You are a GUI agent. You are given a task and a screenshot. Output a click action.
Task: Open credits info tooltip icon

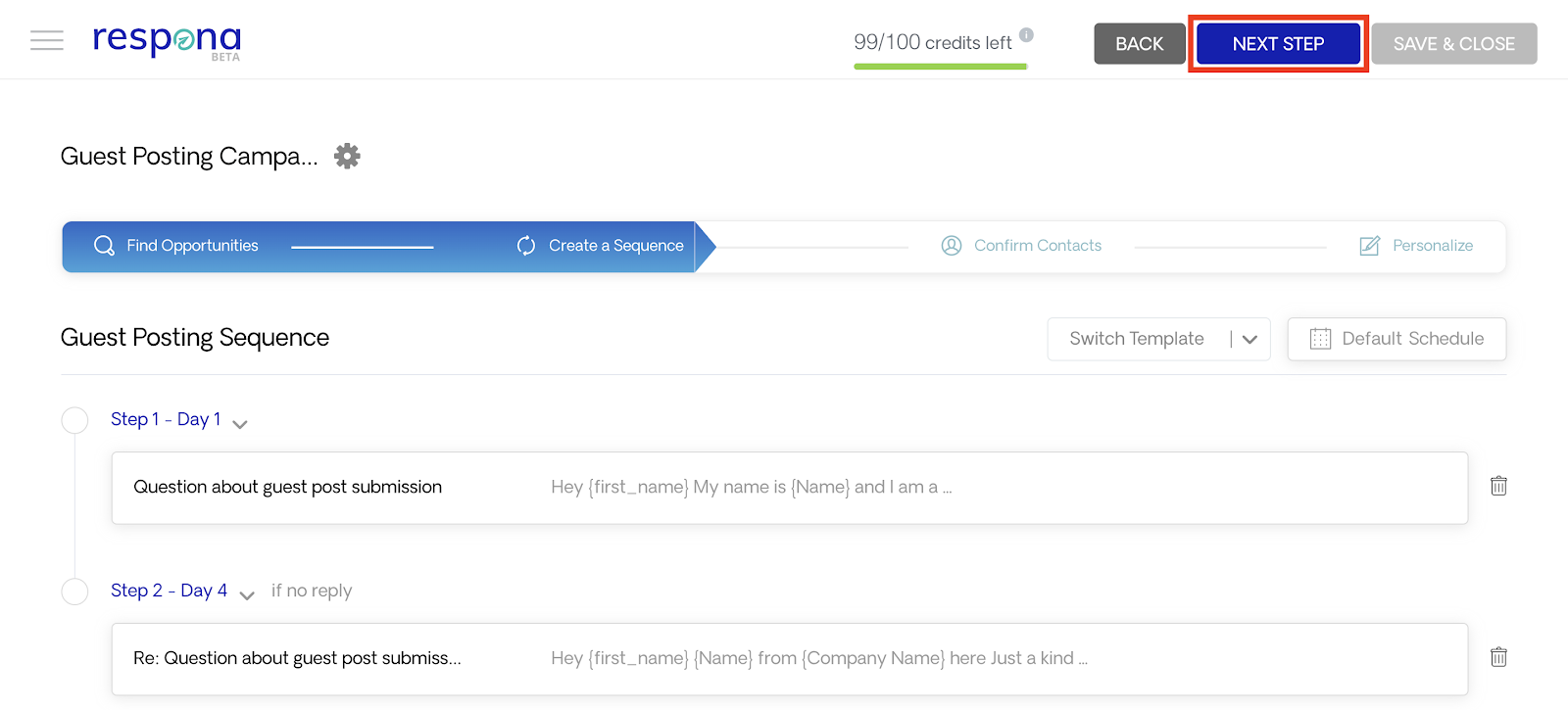(x=1026, y=34)
